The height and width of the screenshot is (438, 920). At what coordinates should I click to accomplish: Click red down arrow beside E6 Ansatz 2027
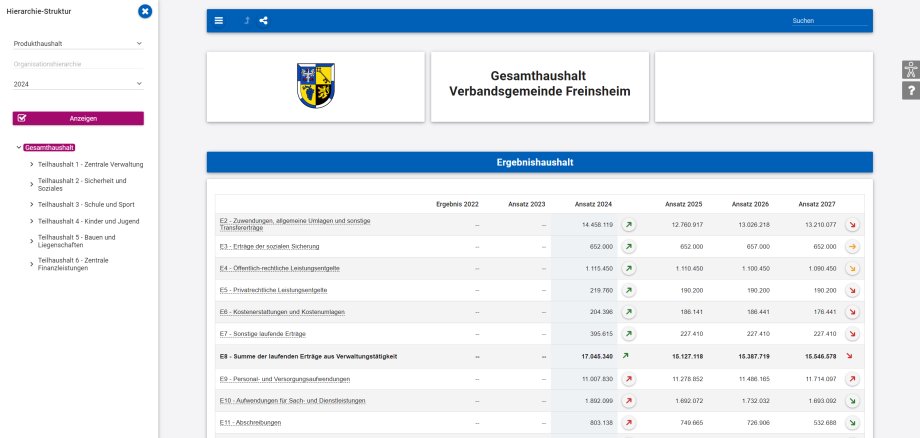853,312
